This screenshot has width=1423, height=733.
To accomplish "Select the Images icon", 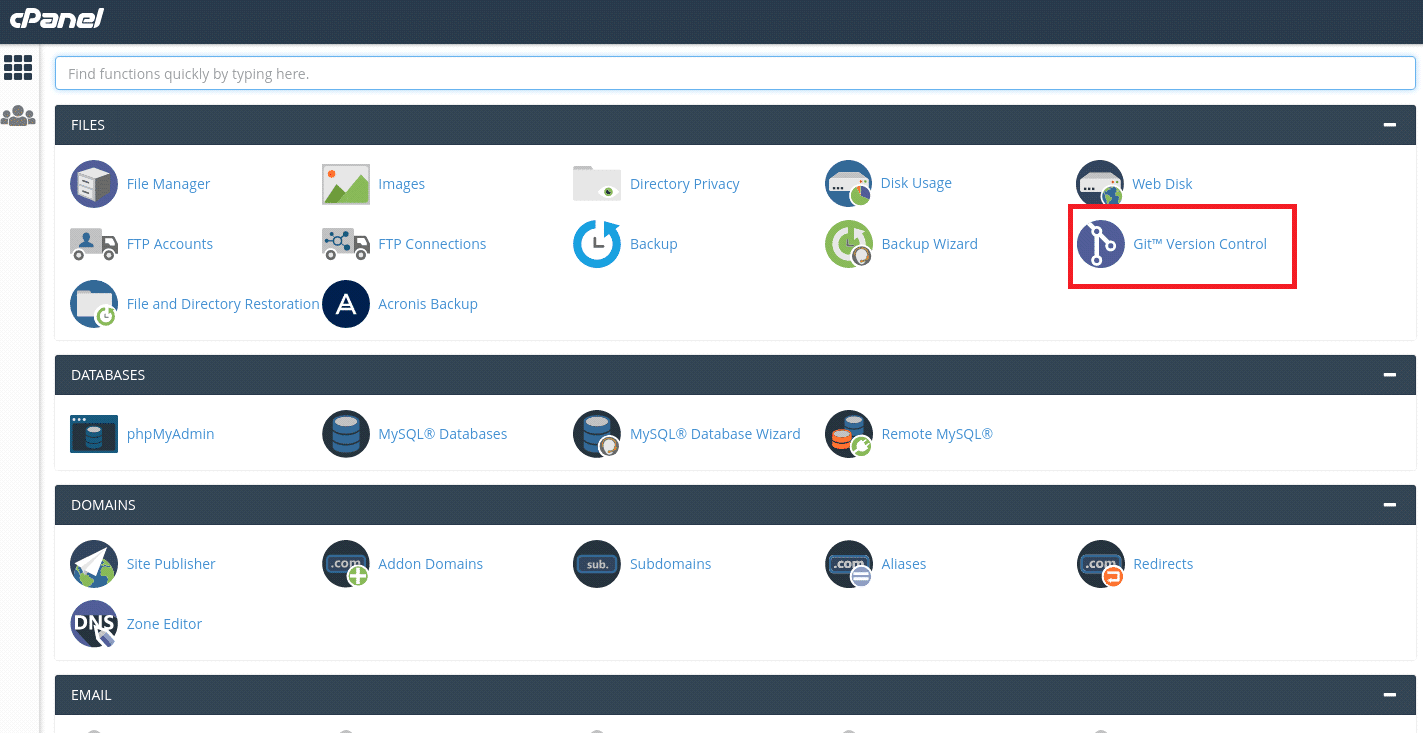I will (x=345, y=184).
